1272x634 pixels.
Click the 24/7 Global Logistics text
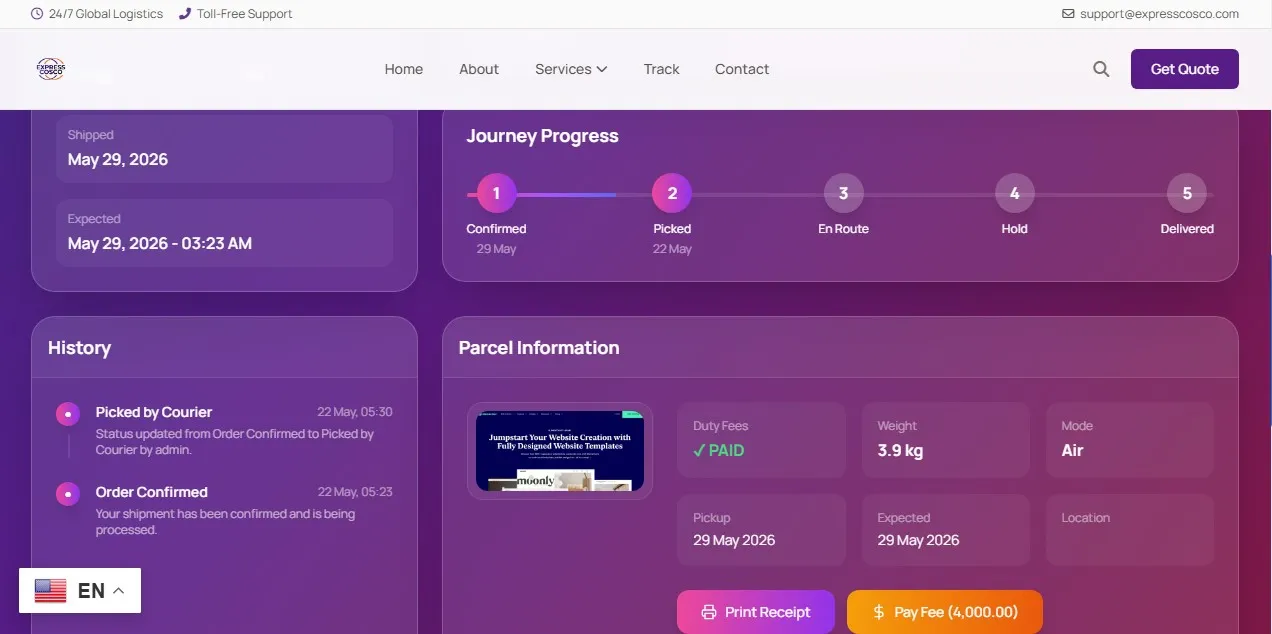tap(106, 14)
